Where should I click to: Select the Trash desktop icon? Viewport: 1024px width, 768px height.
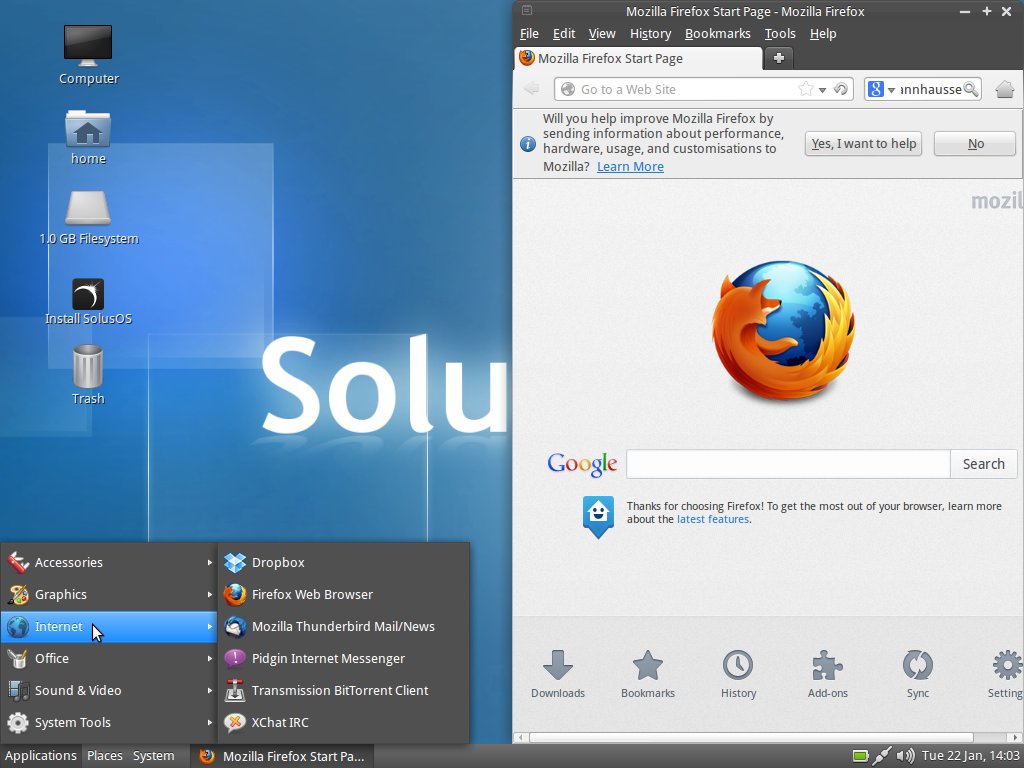pos(88,376)
